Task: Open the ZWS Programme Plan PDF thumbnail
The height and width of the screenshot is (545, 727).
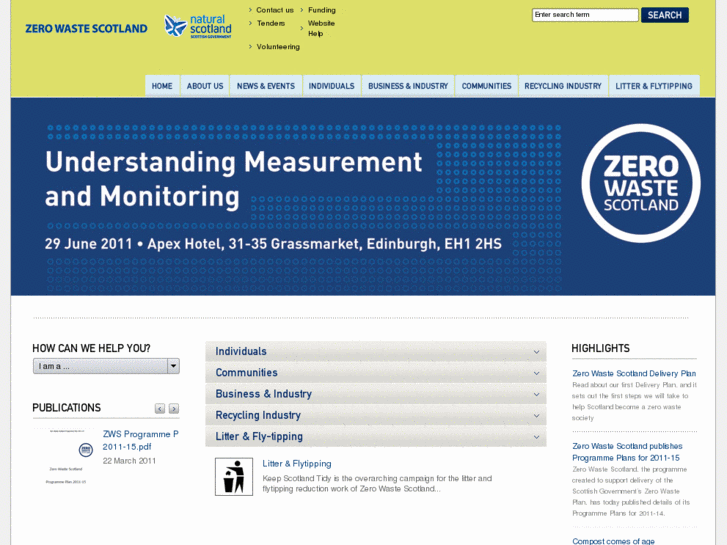Action: click(66, 456)
